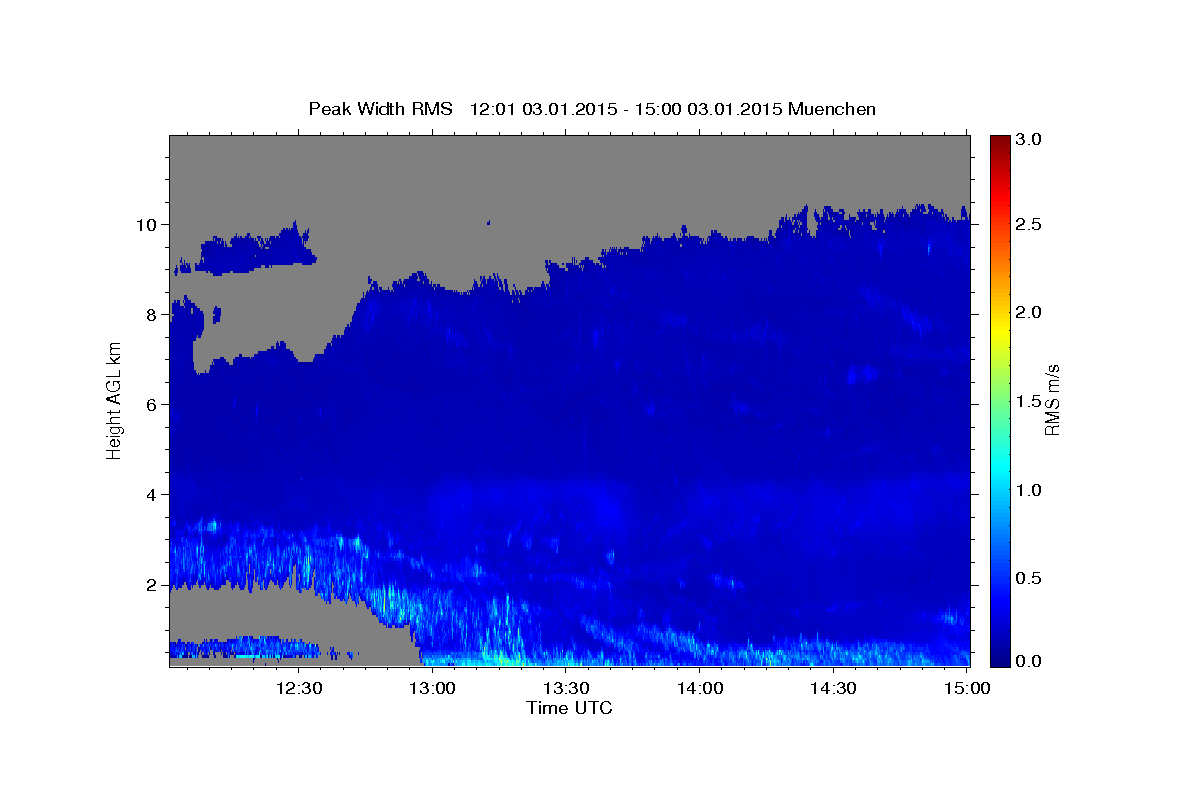Click the 'Time UTC' axis label
Viewport: 1200px width, 800px height.
point(569,708)
